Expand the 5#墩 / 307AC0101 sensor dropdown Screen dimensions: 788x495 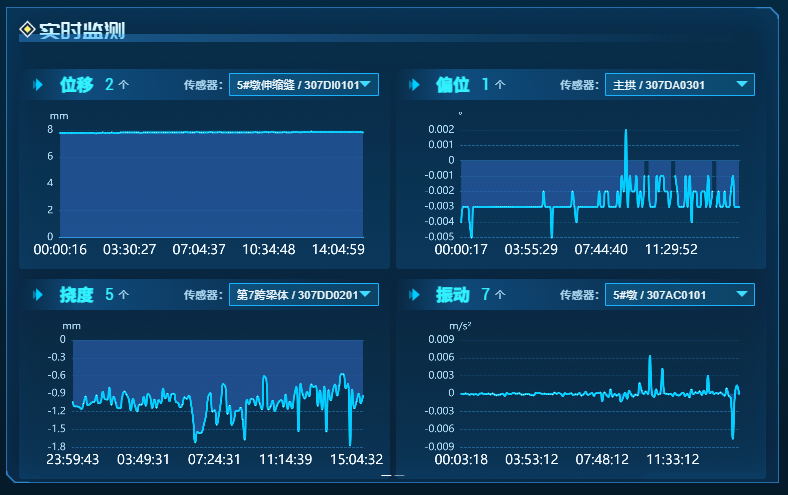680,295
